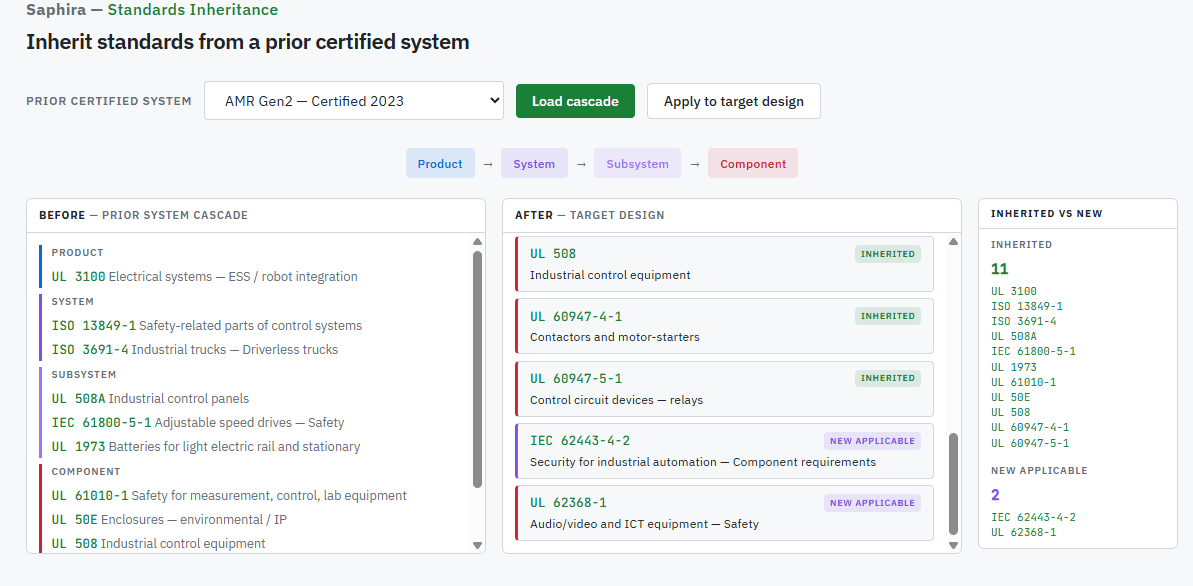Select the Component level chip
Viewport: 1193px width, 586px height.
[753, 164]
